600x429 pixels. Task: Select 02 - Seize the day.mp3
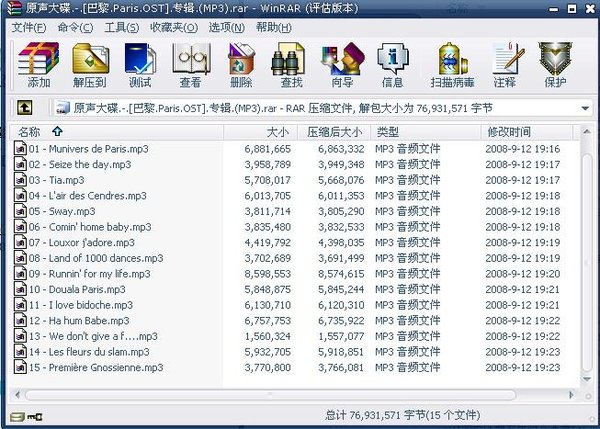point(80,164)
